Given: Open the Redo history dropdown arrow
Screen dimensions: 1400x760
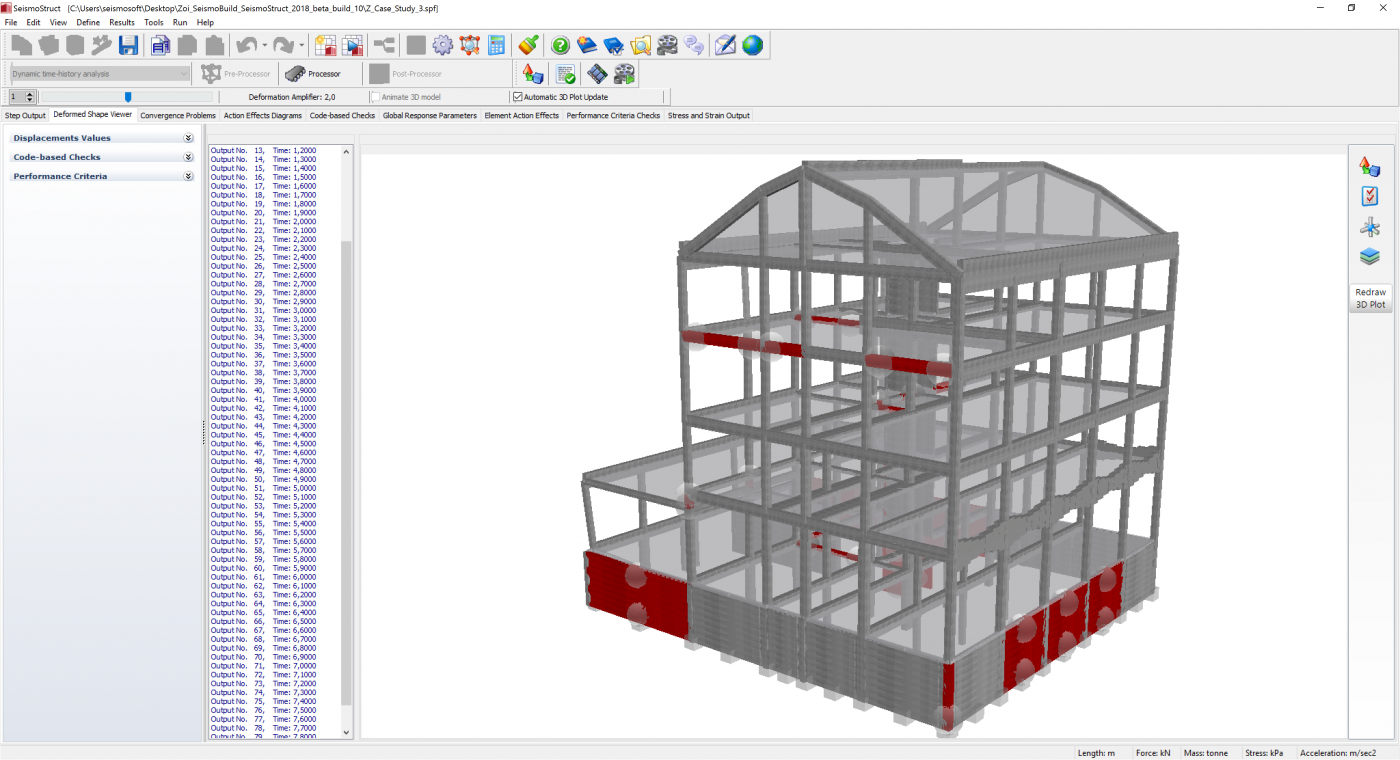Looking at the screenshot, I should 301,46.
